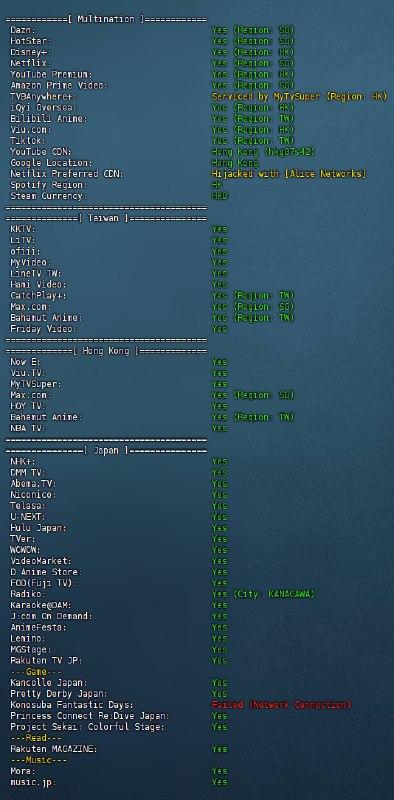The width and height of the screenshot is (394, 800).
Task: Click the "ofiii:" label
Action: [26, 252]
